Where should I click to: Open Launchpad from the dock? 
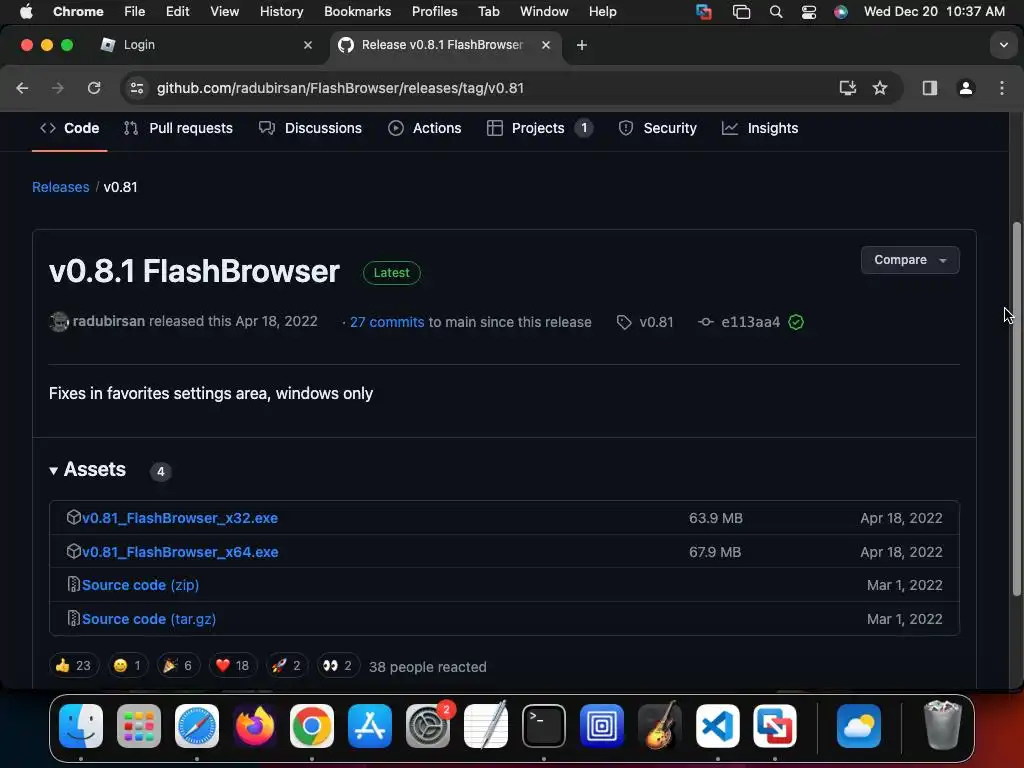point(138,726)
